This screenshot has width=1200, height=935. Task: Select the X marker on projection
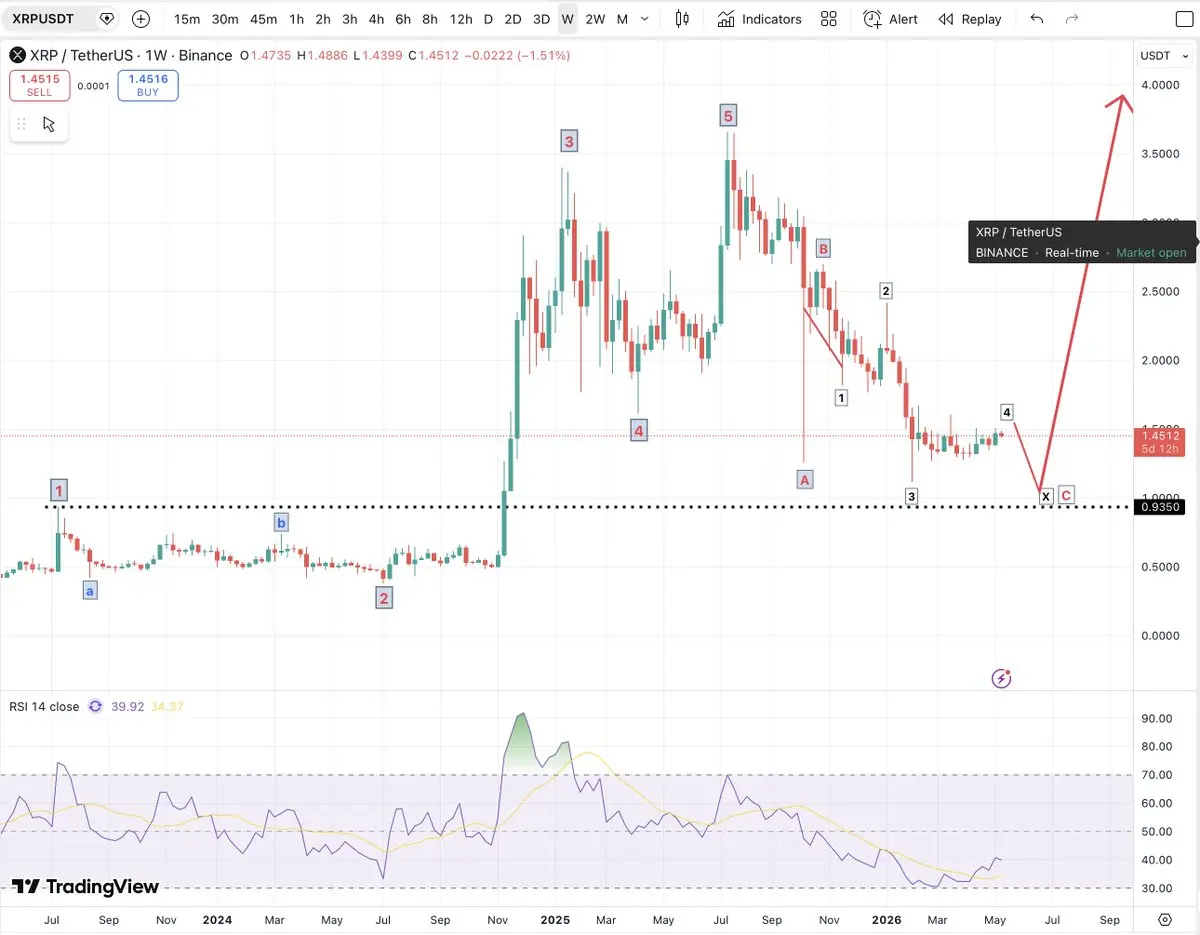[x=1046, y=496]
